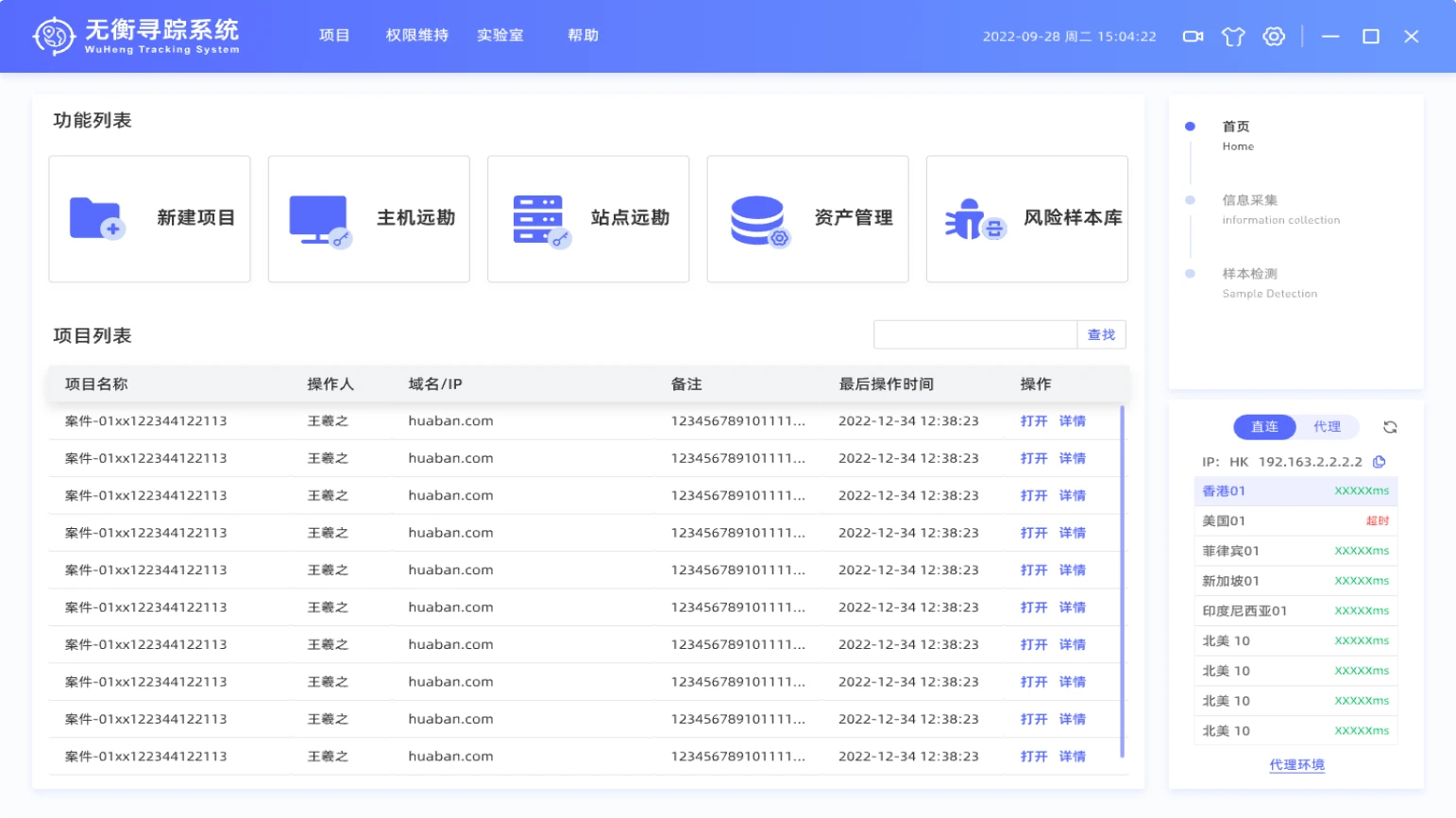This screenshot has height=818, width=1456.
Task: Minimize the application window
Action: (1330, 37)
